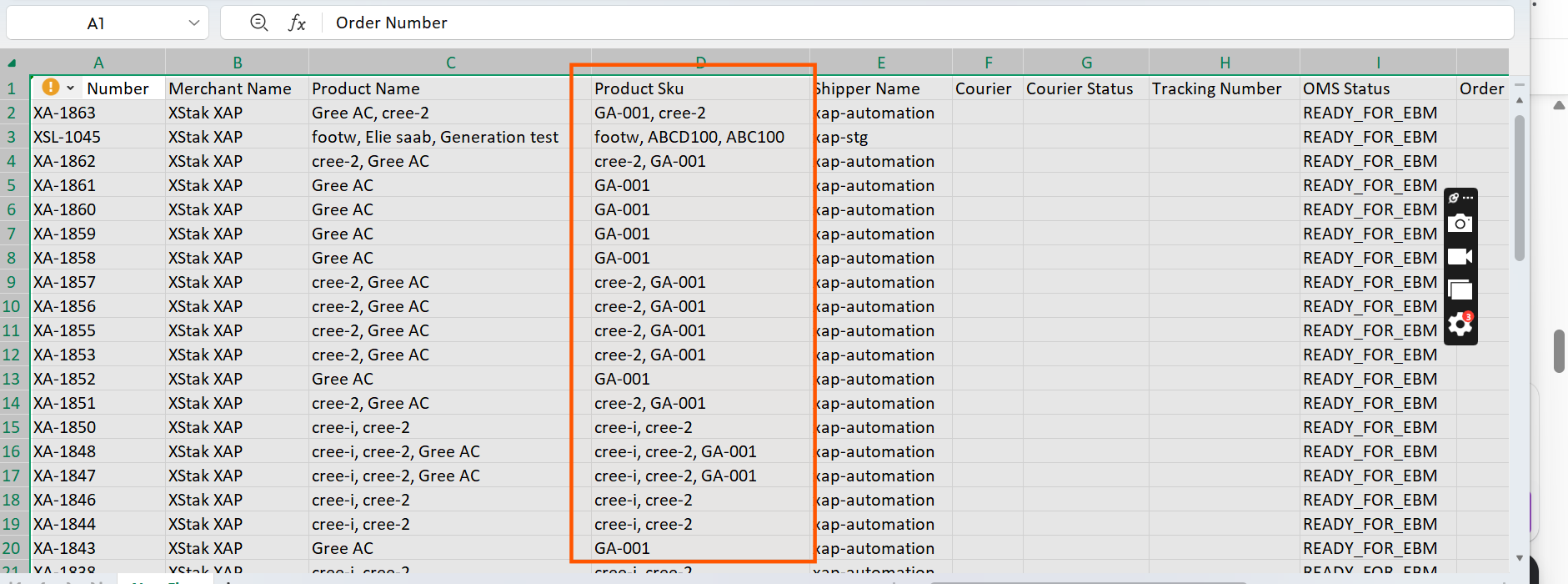Click cree-i, cree-2, GA-001 in row 17
Screen dimensions: 1568x584
point(701,476)
